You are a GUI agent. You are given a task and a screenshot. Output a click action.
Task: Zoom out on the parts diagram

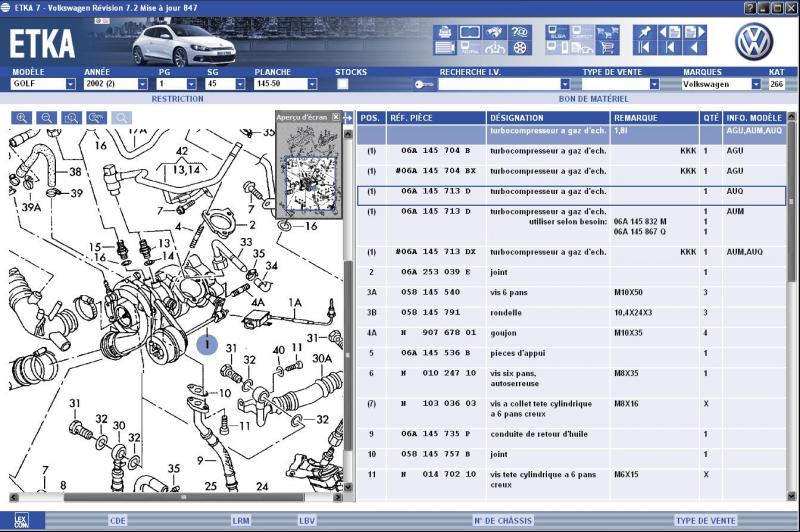click(46, 118)
